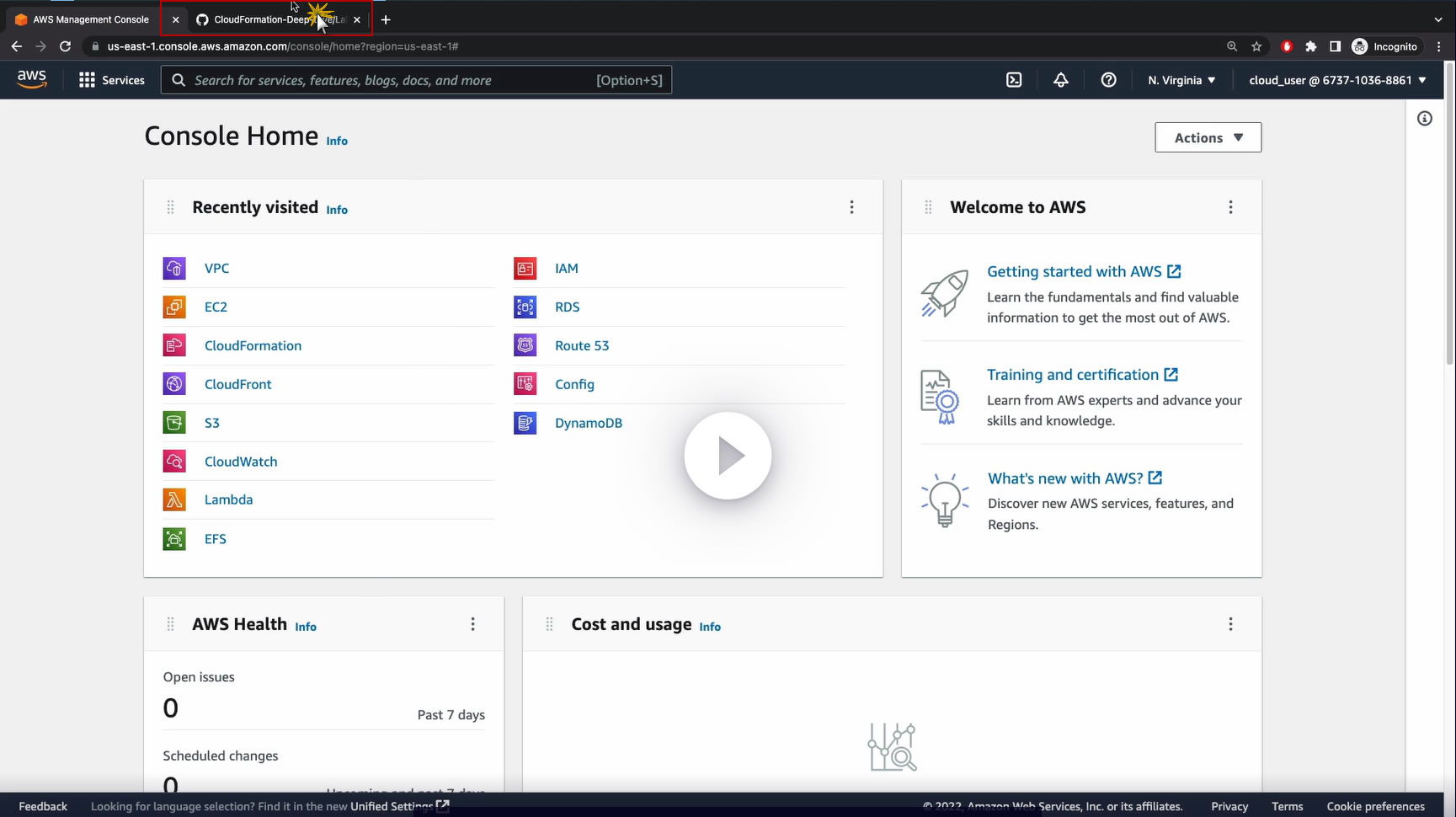Switch to the AWS Management Console tab
The image size is (1456, 817).
point(91,19)
